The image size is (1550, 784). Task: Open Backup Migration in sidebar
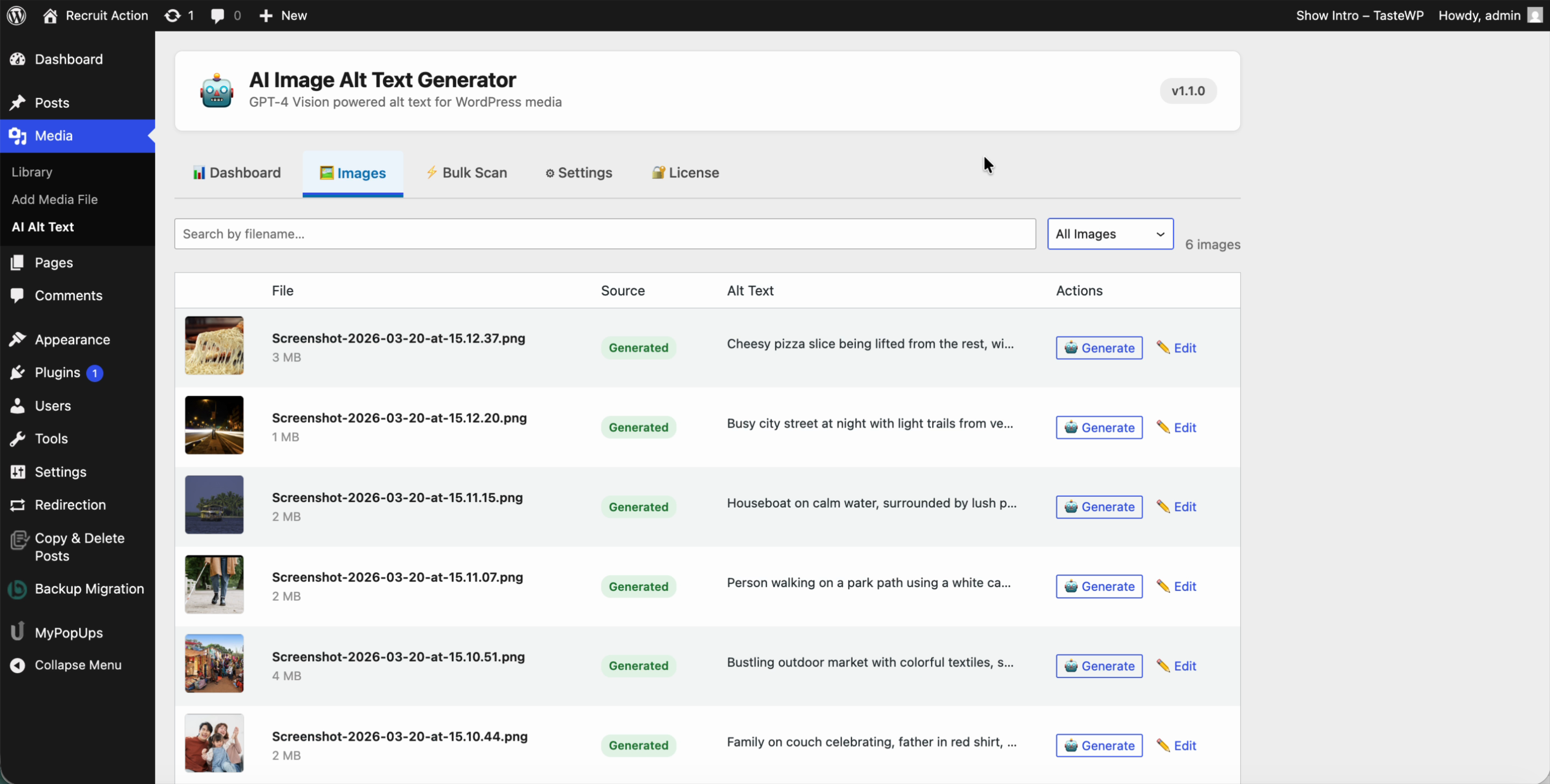click(89, 589)
